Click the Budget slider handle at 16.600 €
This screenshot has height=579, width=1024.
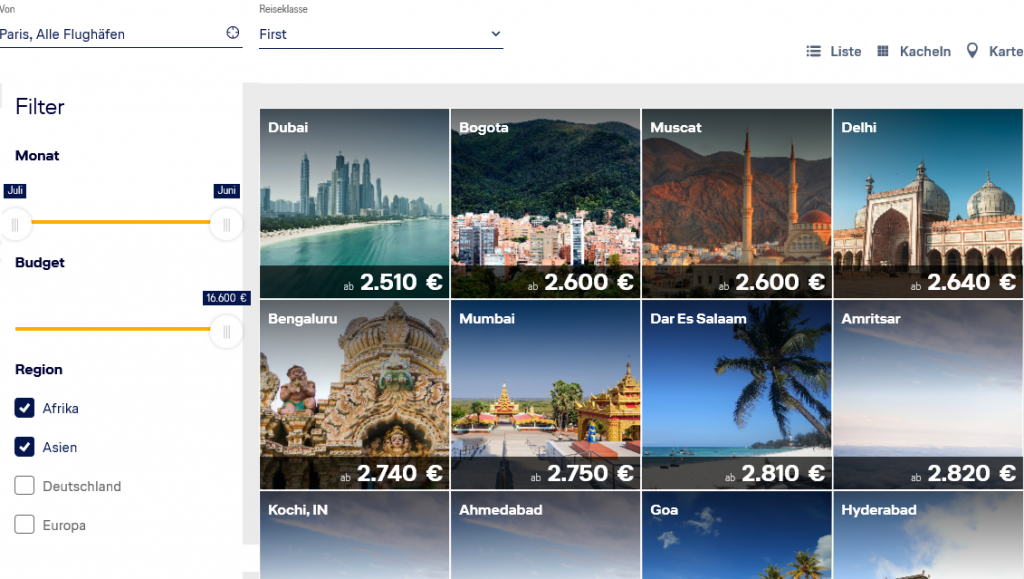coord(226,332)
